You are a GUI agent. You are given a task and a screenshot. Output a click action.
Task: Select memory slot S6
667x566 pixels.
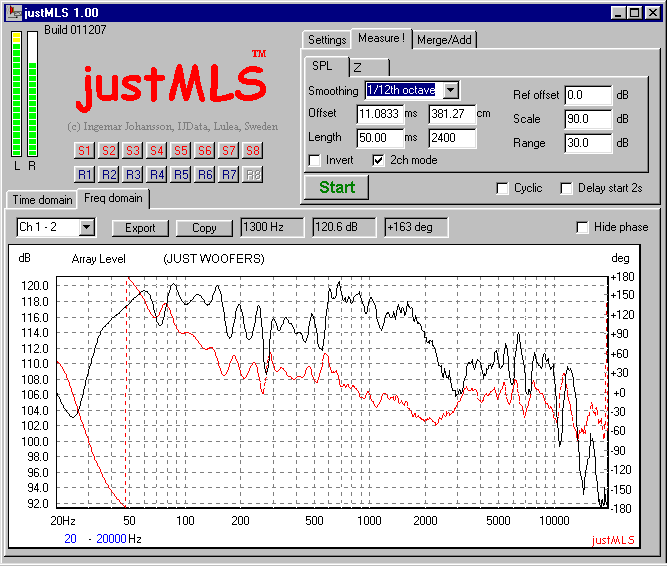point(205,151)
